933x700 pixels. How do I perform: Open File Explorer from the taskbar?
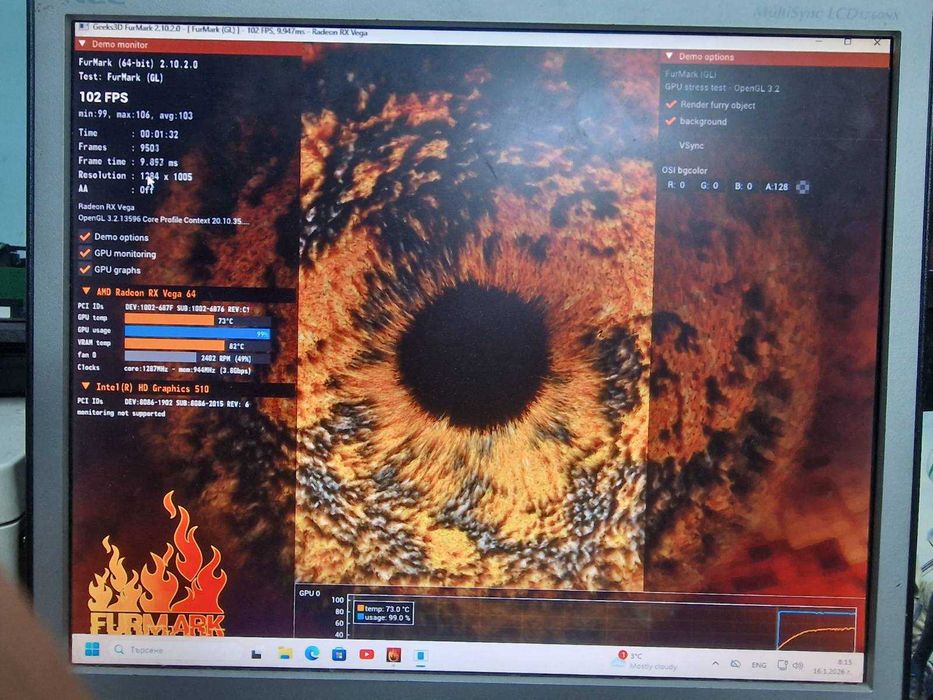tap(285, 654)
